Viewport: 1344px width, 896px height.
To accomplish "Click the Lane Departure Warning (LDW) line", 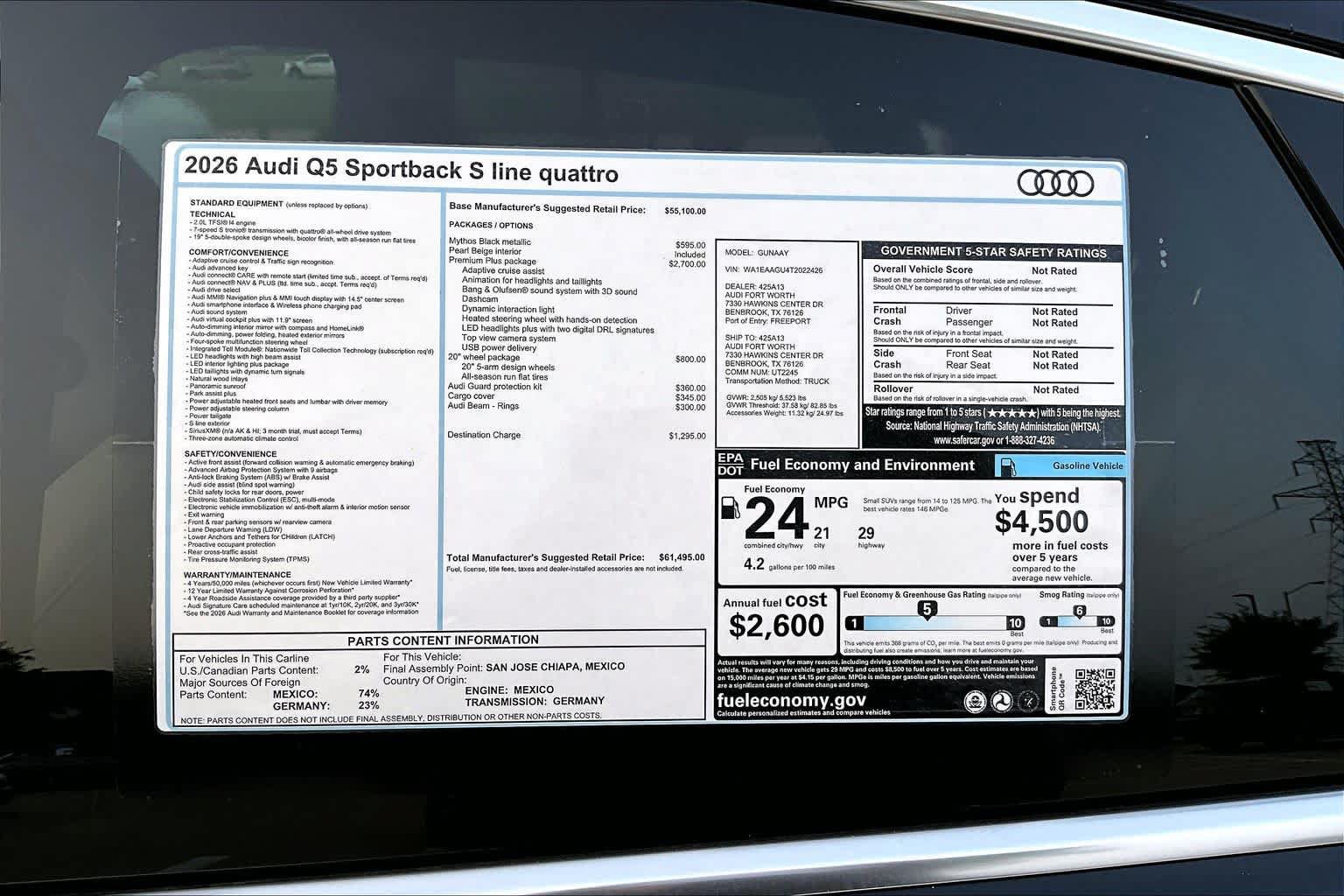I will [234, 529].
